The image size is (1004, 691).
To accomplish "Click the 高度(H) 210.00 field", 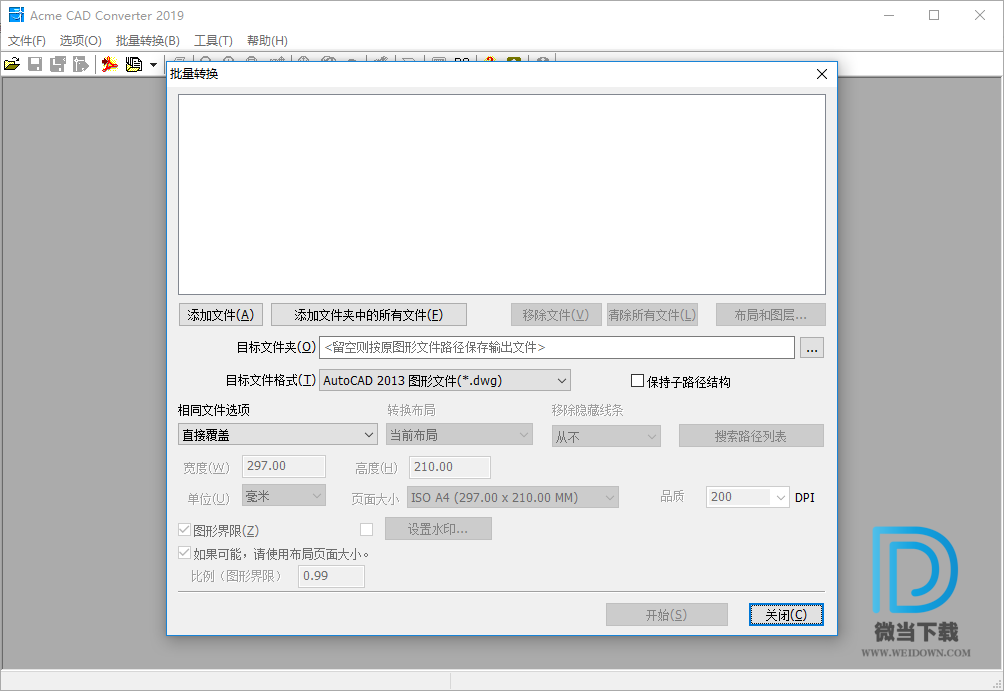I will [449, 467].
